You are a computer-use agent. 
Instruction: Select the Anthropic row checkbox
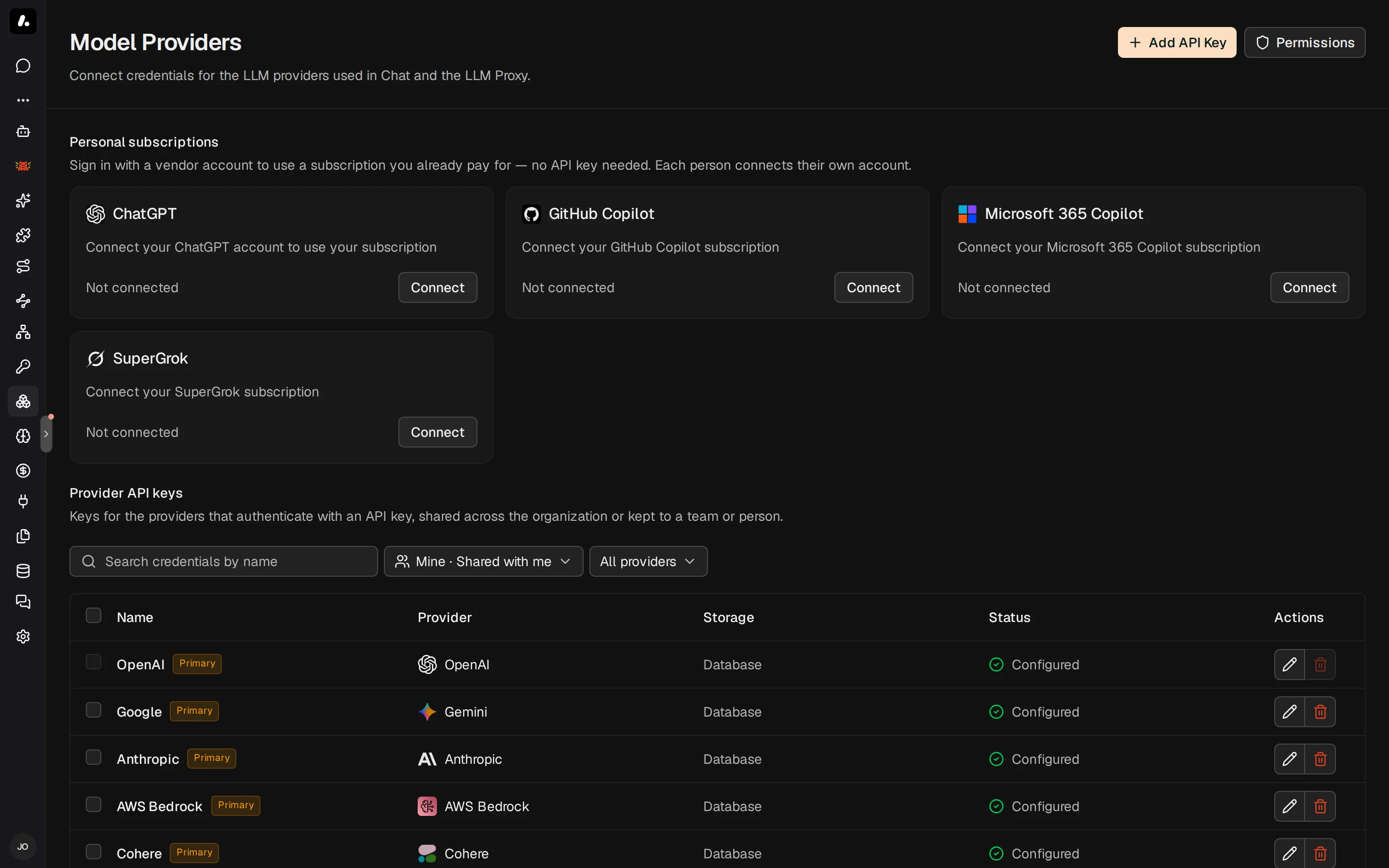point(94,757)
